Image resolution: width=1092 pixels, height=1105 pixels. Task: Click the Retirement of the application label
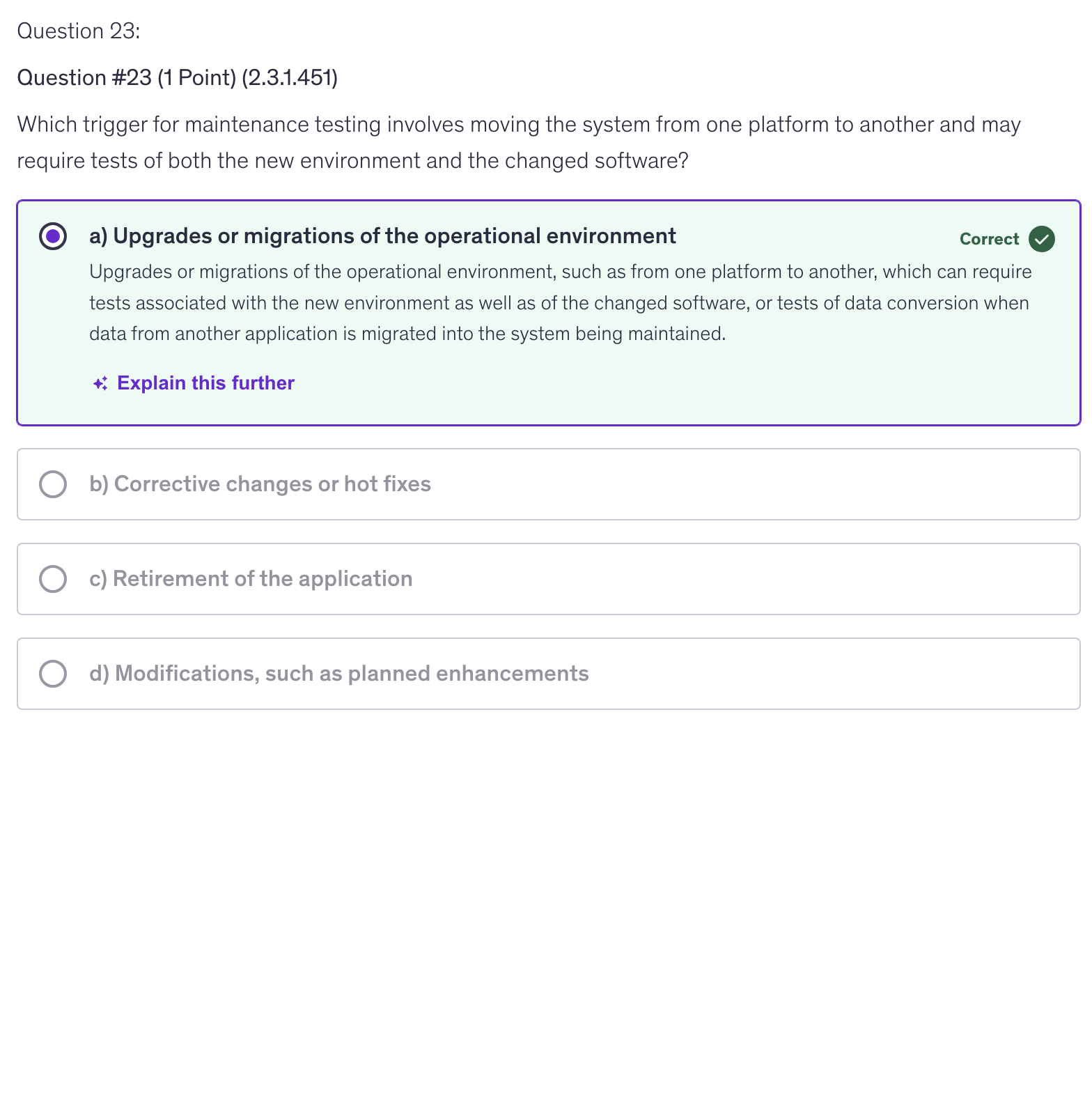click(251, 579)
